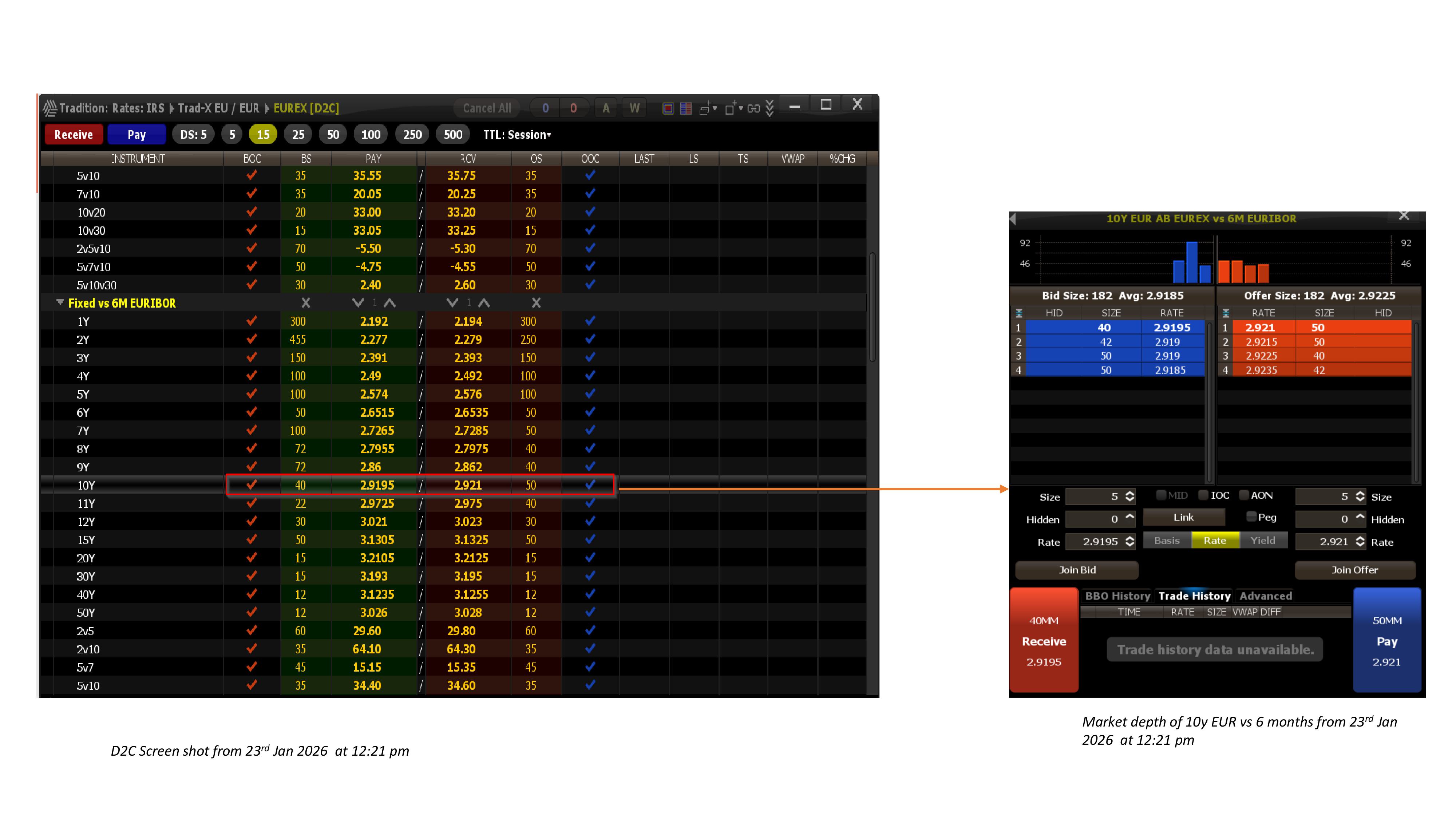Collapse the Fixed vs 6M EURIBOR group
The image size is (1456, 819).
coord(60,303)
